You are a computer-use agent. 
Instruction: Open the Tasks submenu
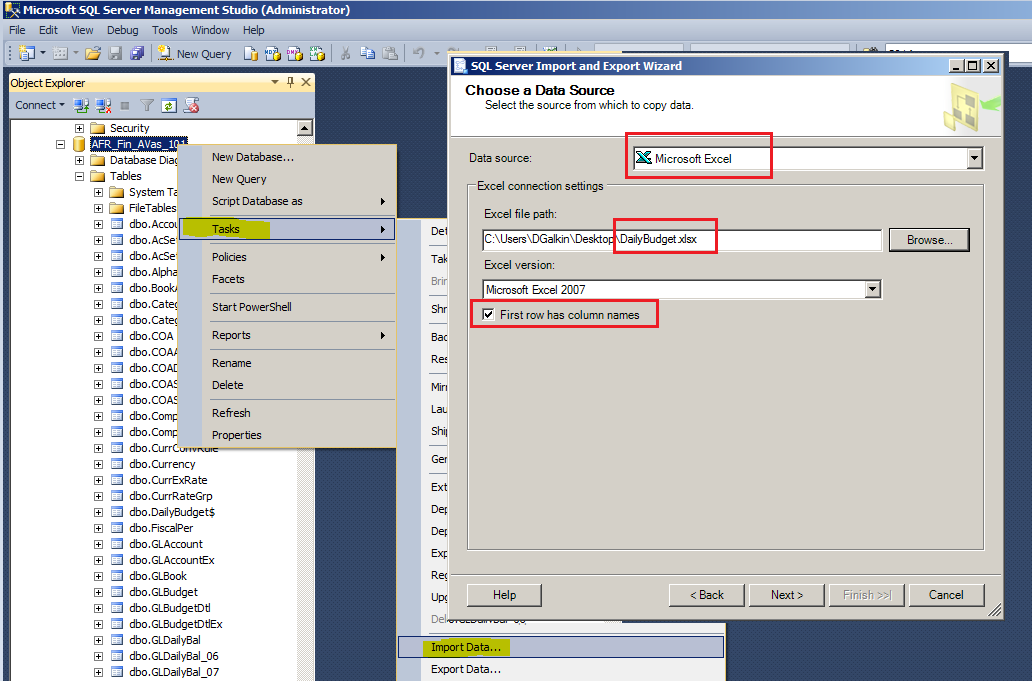[288, 229]
